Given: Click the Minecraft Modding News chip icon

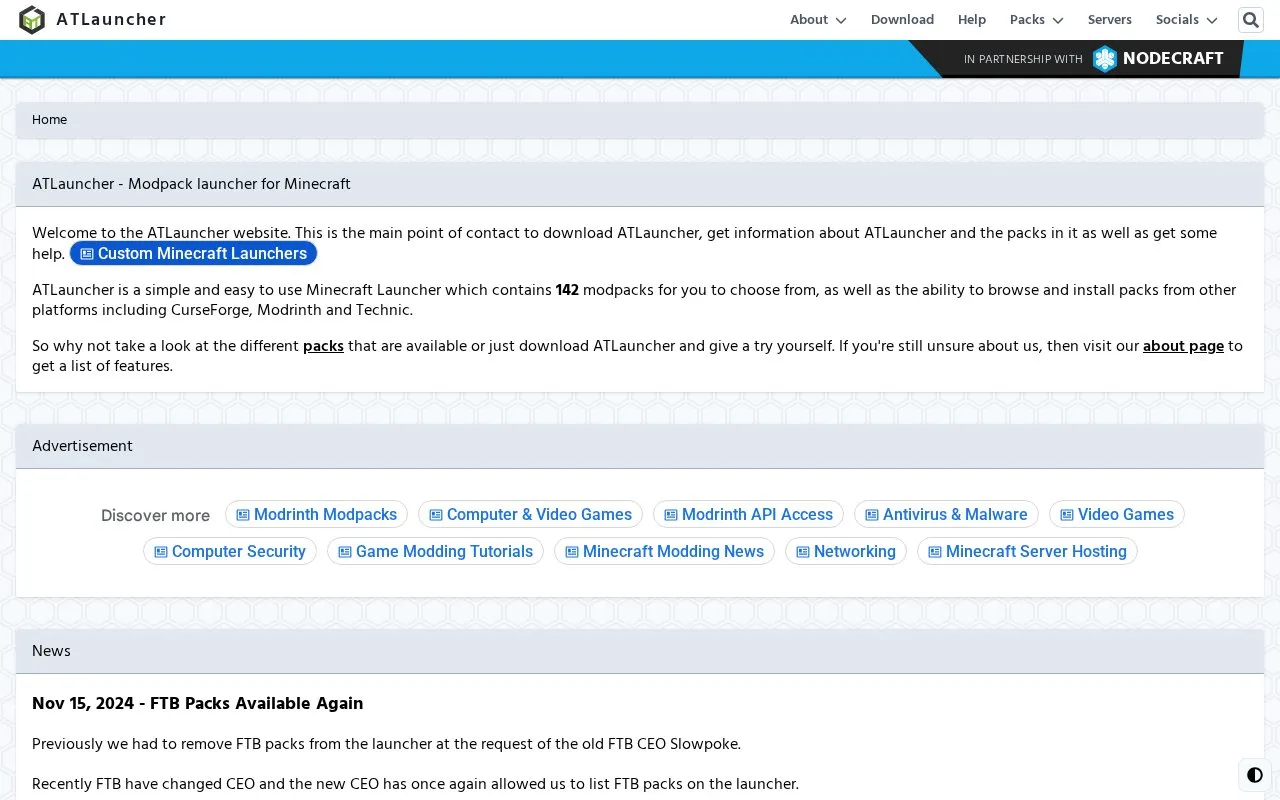Looking at the screenshot, I should (572, 552).
